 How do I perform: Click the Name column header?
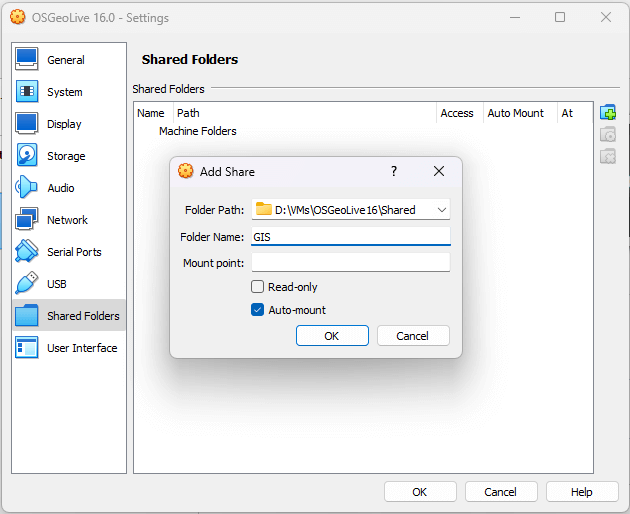coord(151,113)
